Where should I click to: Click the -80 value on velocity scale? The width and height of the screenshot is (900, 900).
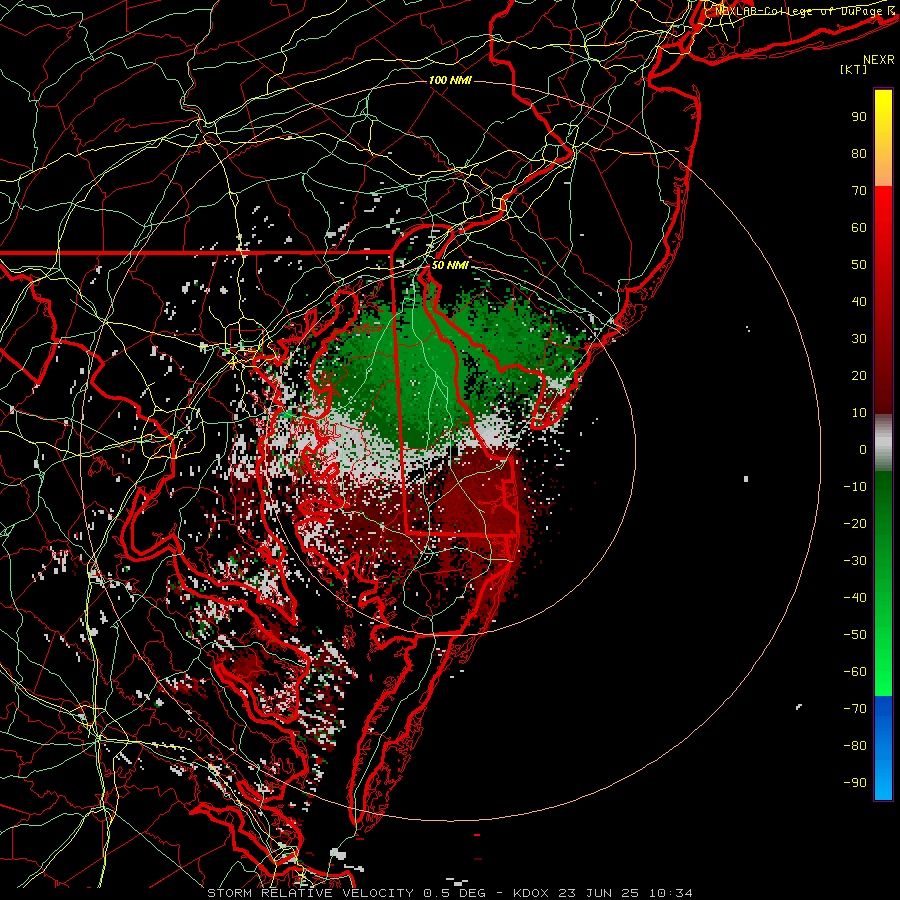855,746
